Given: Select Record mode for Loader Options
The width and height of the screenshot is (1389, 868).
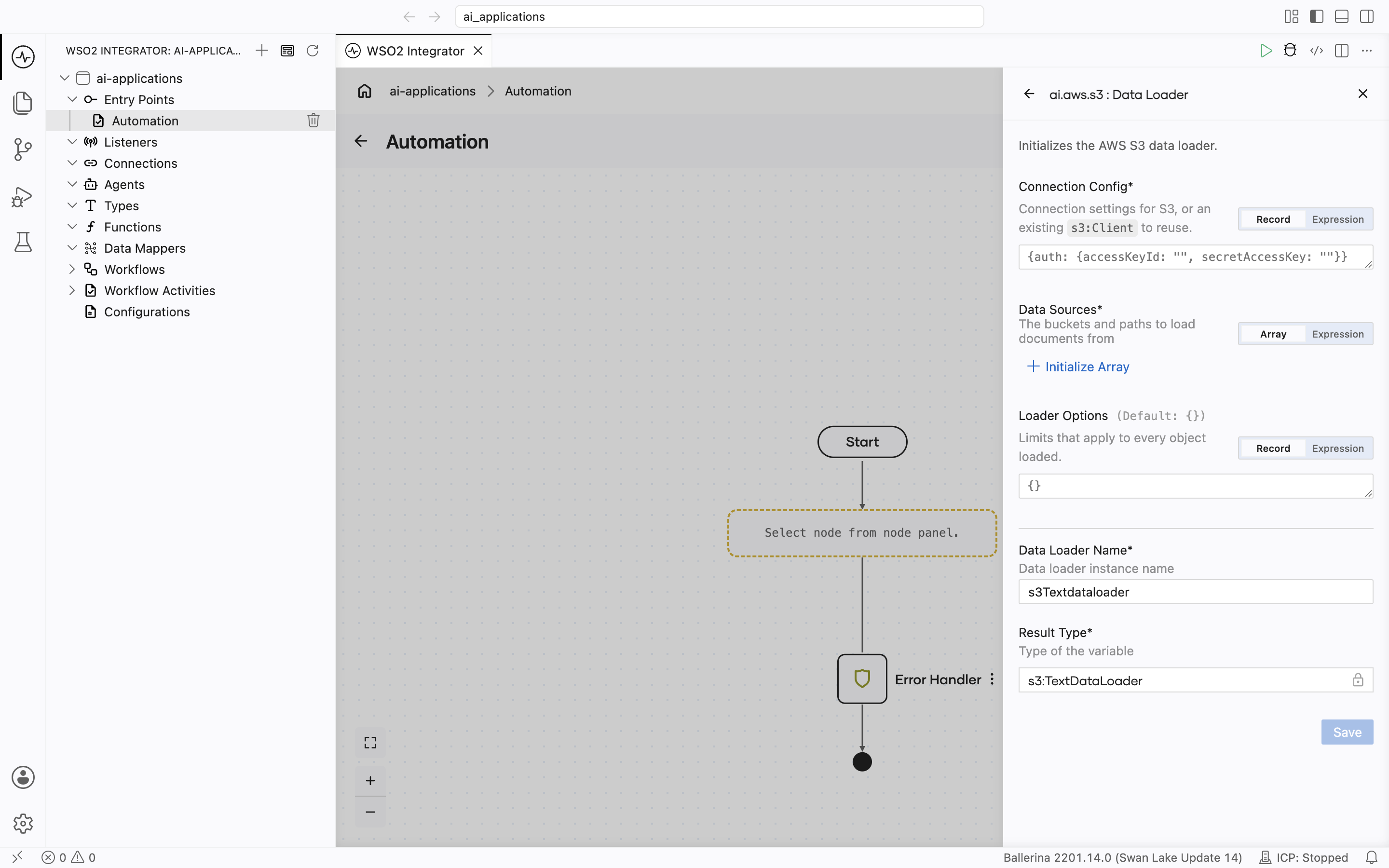Looking at the screenshot, I should tap(1273, 448).
